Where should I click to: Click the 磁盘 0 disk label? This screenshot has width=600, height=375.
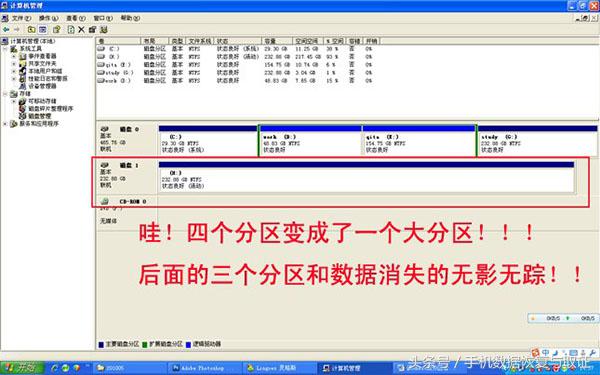[129, 129]
